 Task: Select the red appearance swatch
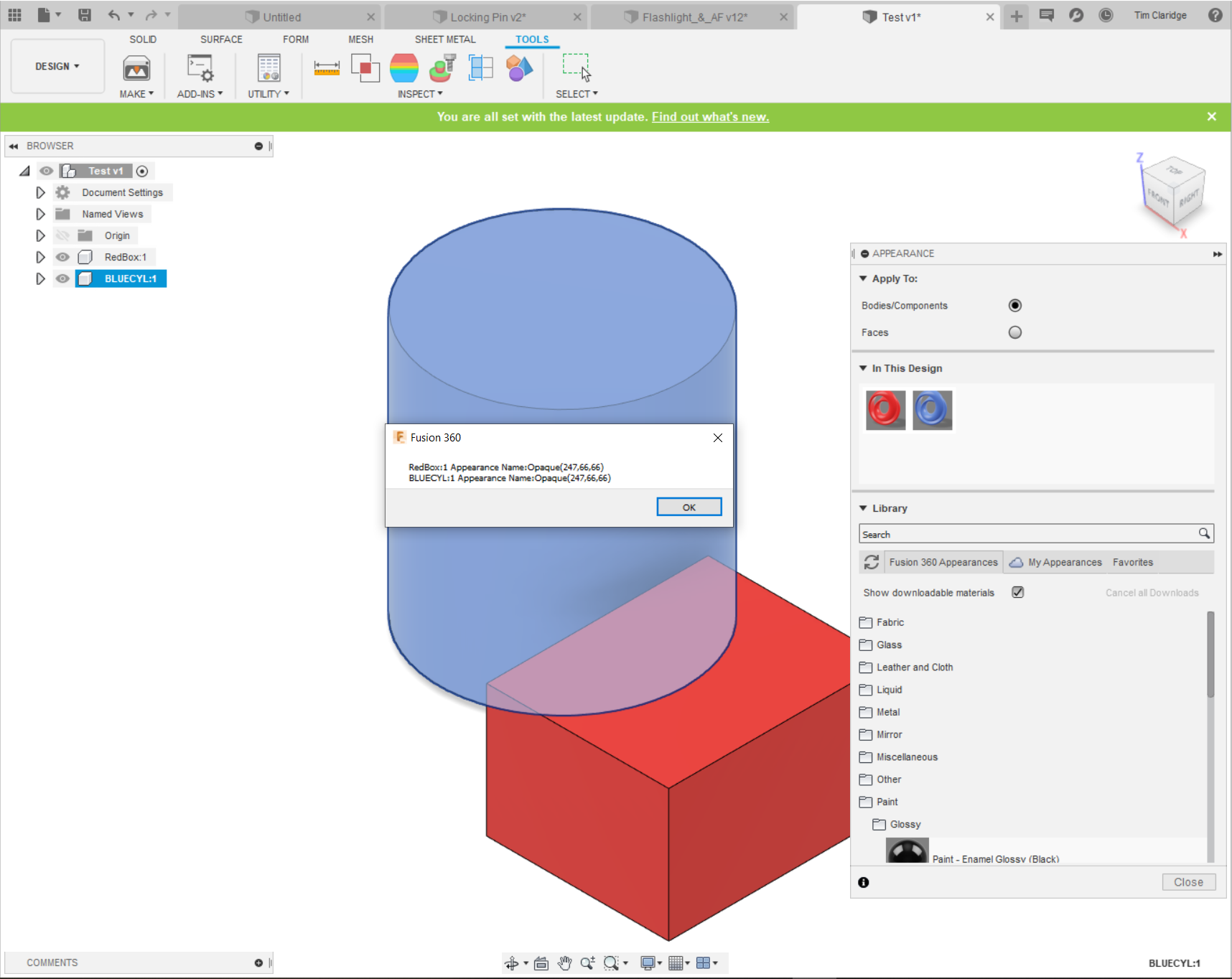(x=885, y=410)
